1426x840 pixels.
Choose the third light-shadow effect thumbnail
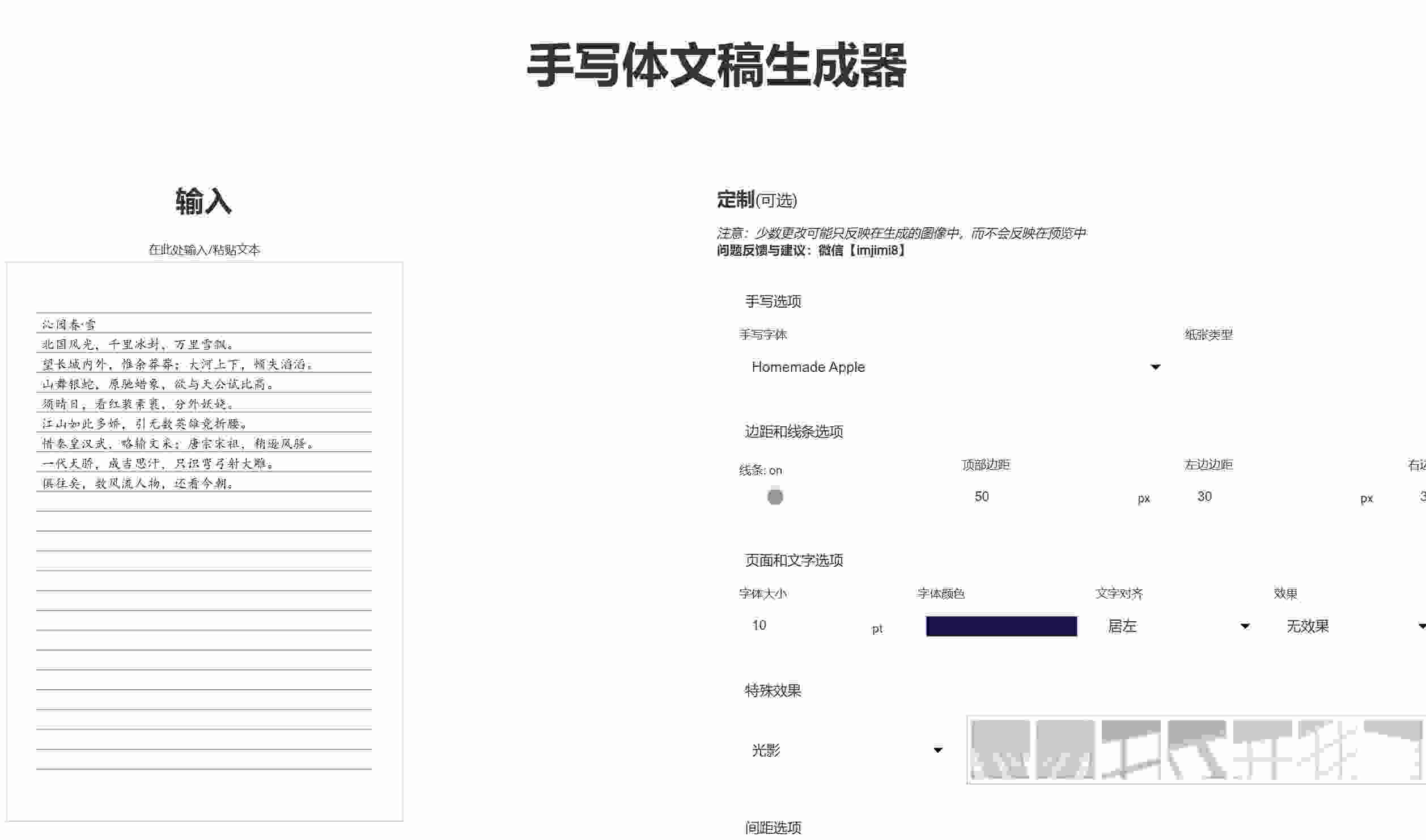coord(1131,749)
